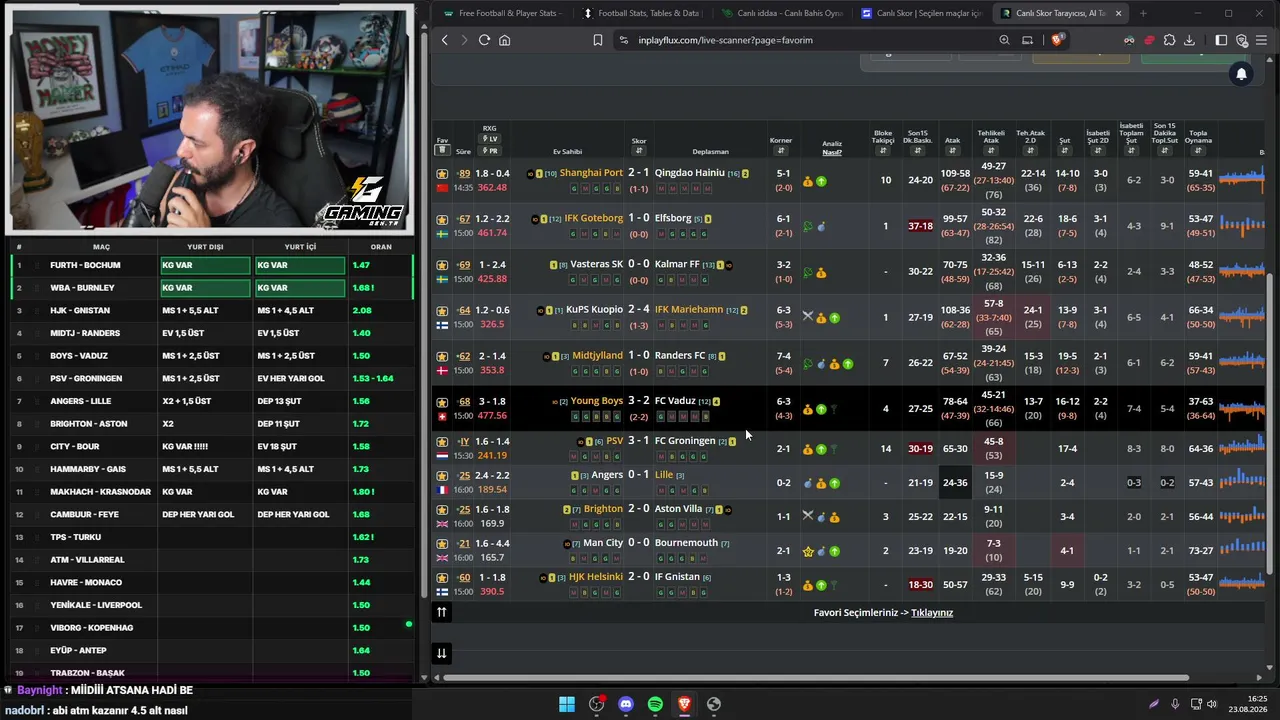
Task: Open the IFK Mariehamn team link
Action: pyautogui.click(x=689, y=310)
